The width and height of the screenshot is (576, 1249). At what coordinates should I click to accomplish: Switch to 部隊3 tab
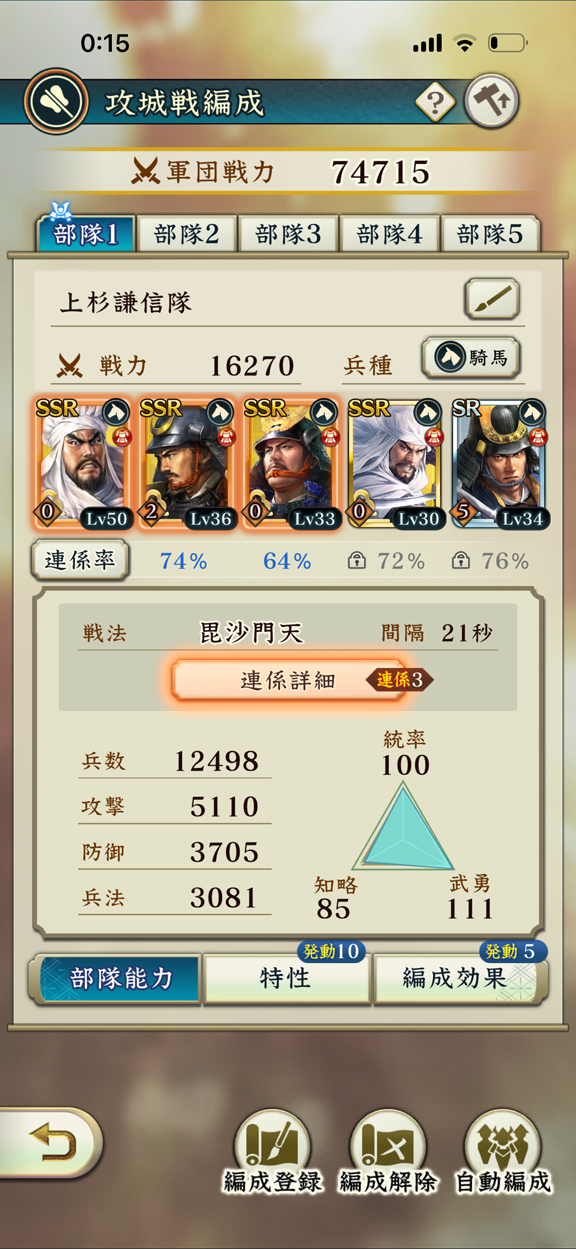point(288,235)
